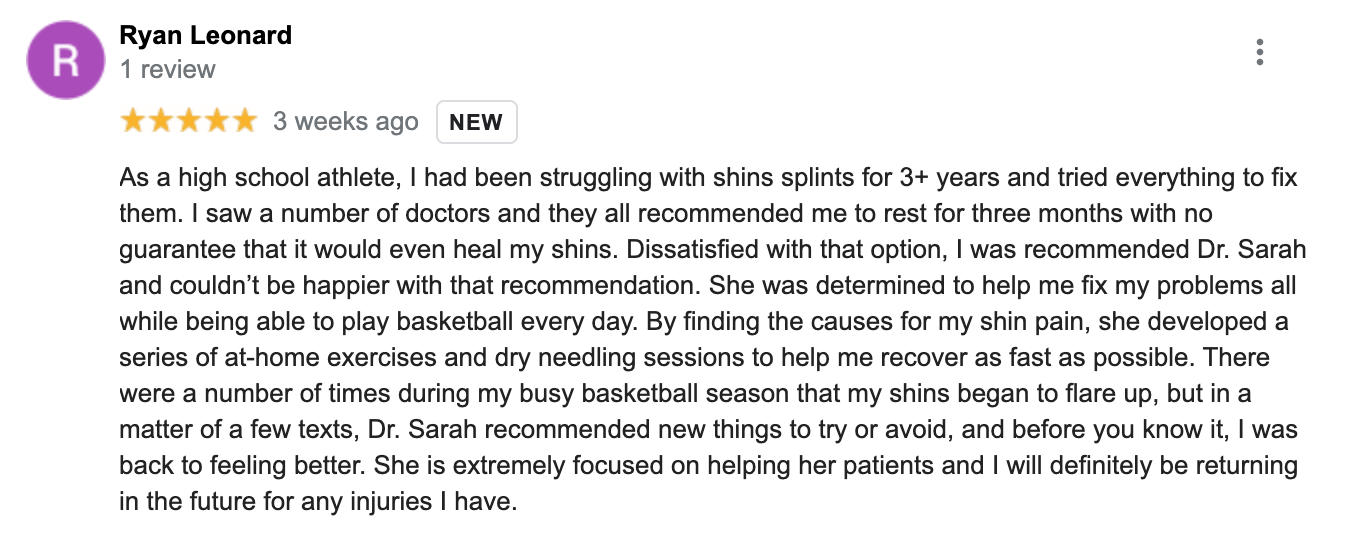The image size is (1360, 540).
Task: Click the second rating star
Action: pyautogui.click(x=161, y=122)
